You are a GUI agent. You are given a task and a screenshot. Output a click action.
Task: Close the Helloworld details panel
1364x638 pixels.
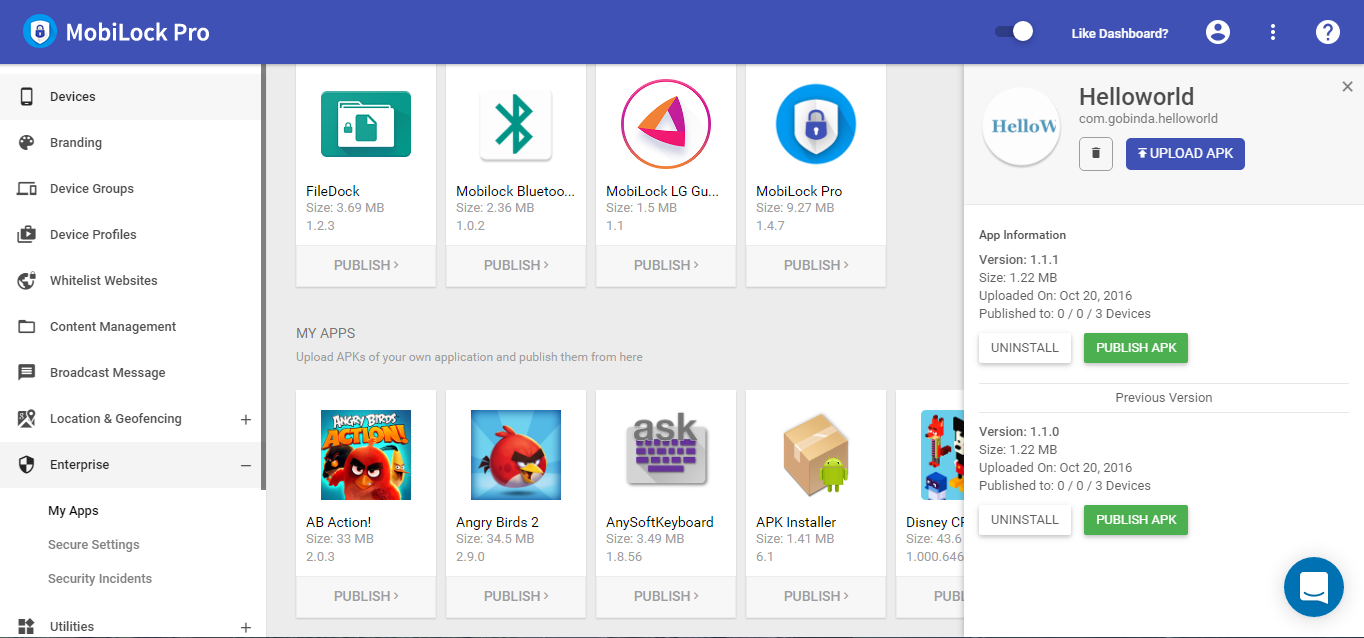tap(1347, 87)
